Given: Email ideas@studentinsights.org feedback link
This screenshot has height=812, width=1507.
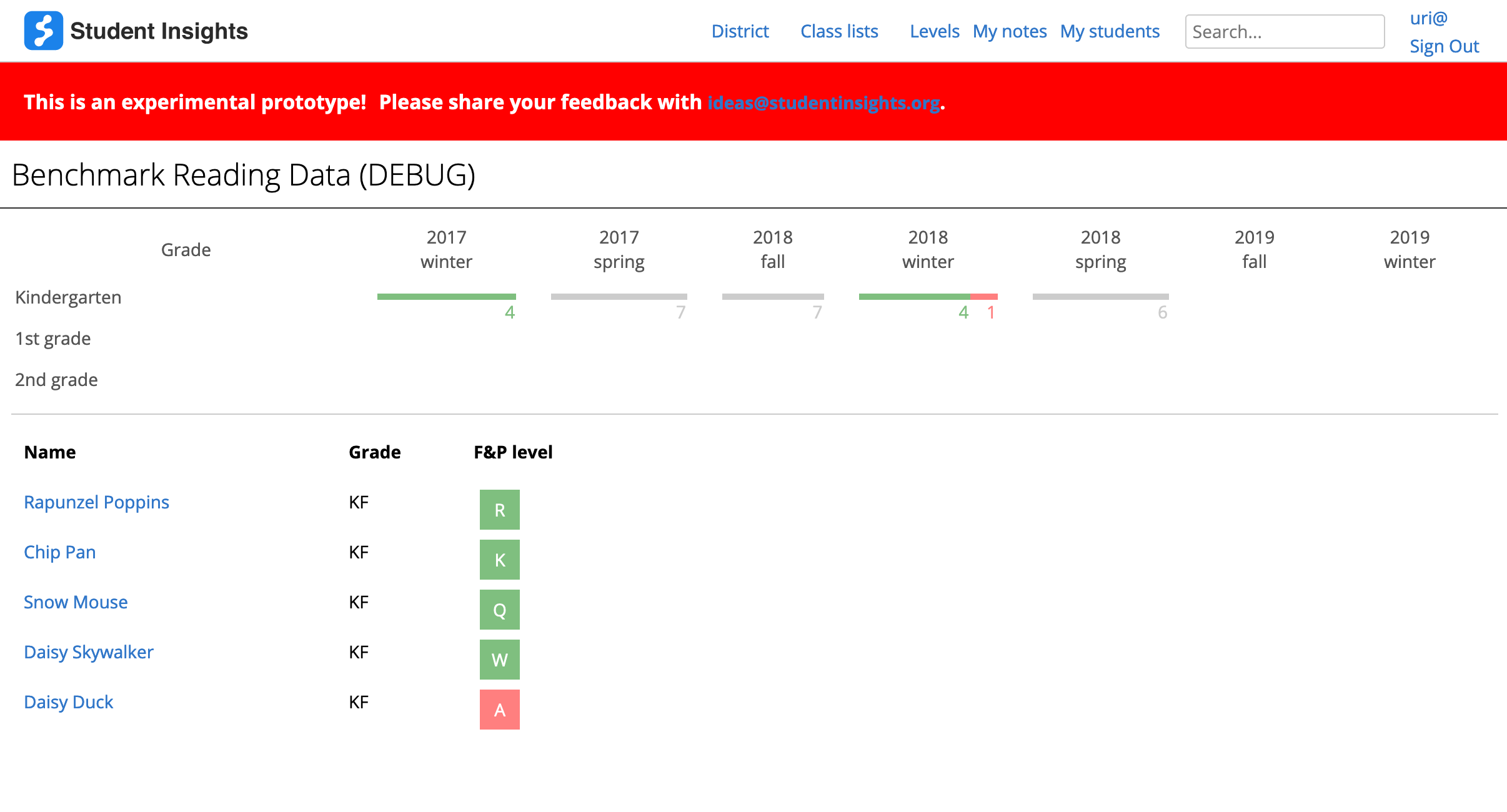Looking at the screenshot, I should click(x=823, y=102).
